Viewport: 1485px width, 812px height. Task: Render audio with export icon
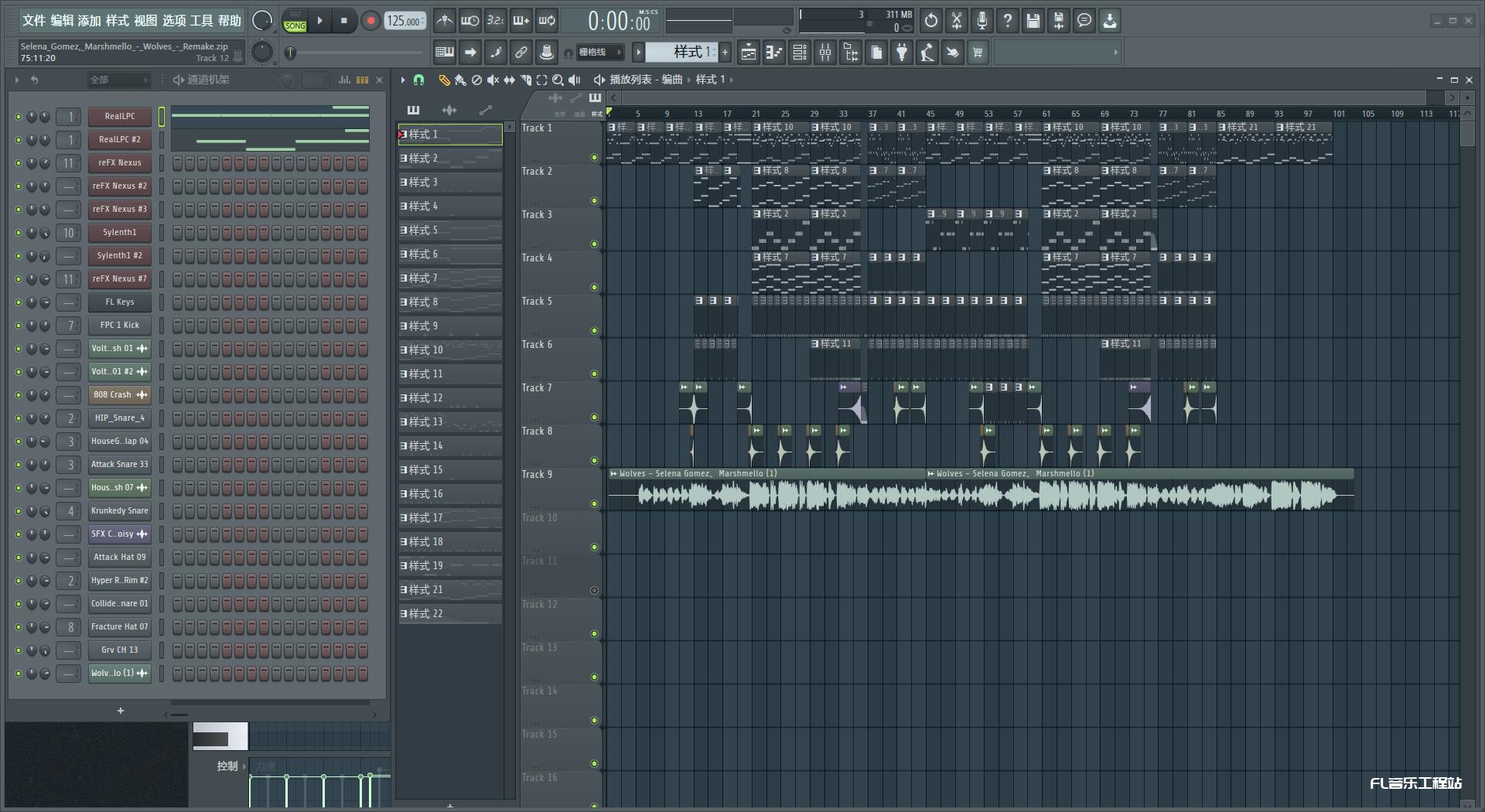point(1059,21)
